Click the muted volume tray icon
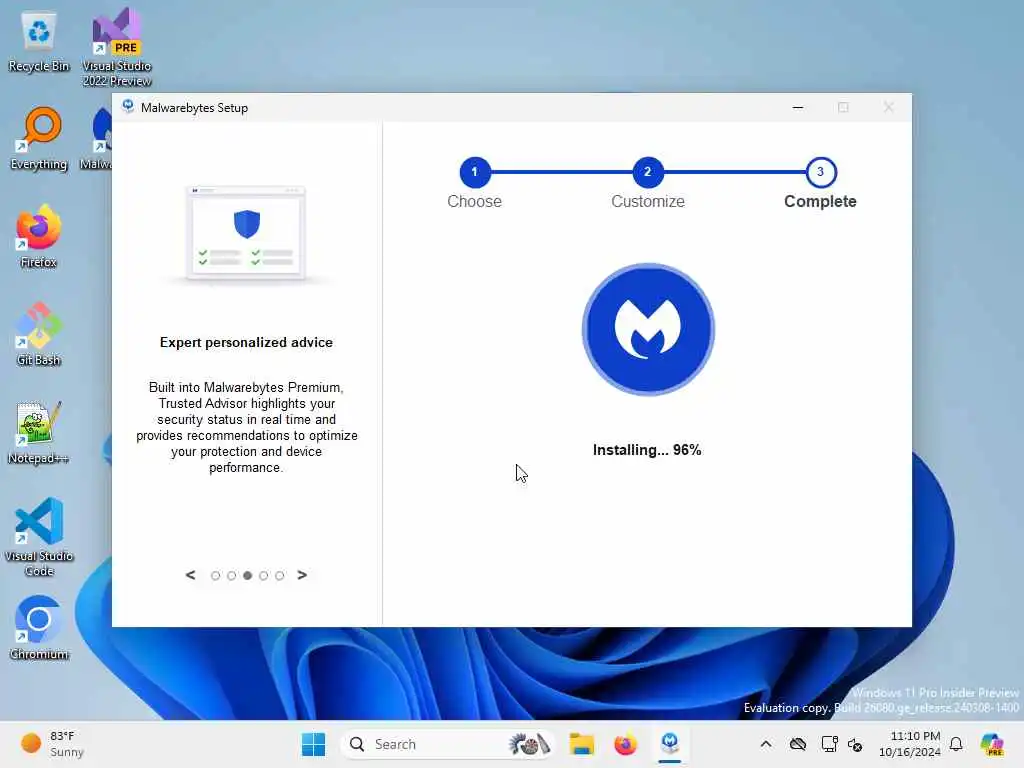 coord(855,744)
